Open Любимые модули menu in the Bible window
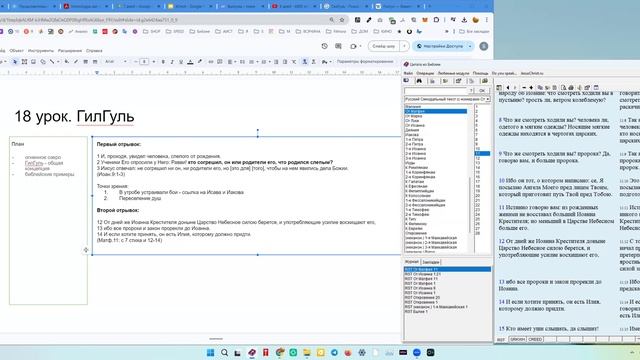The height and width of the screenshot is (360, 640). click(x=453, y=73)
